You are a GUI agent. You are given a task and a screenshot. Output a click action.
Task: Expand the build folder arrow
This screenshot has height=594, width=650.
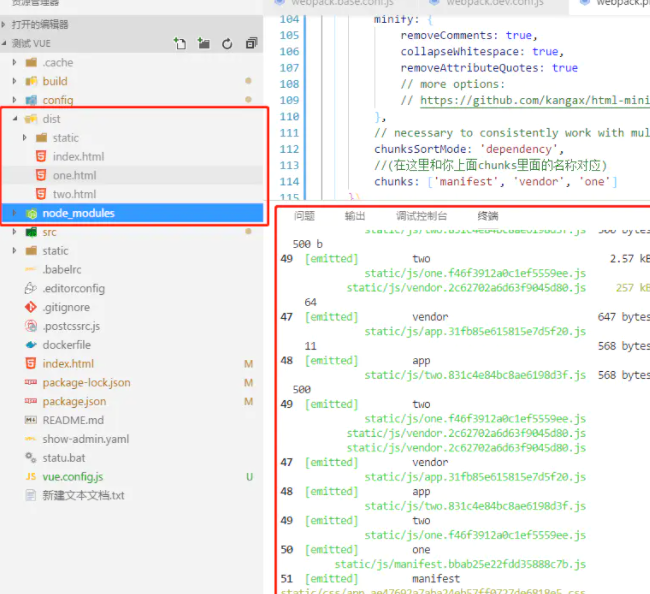[x=15, y=81]
